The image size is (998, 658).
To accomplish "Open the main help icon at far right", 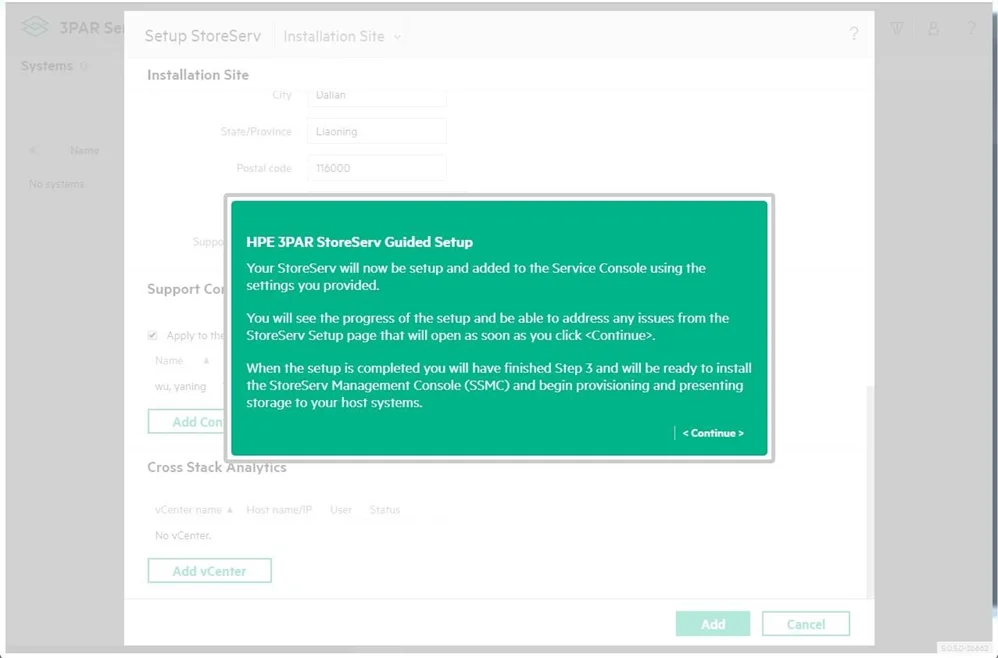I will point(971,29).
